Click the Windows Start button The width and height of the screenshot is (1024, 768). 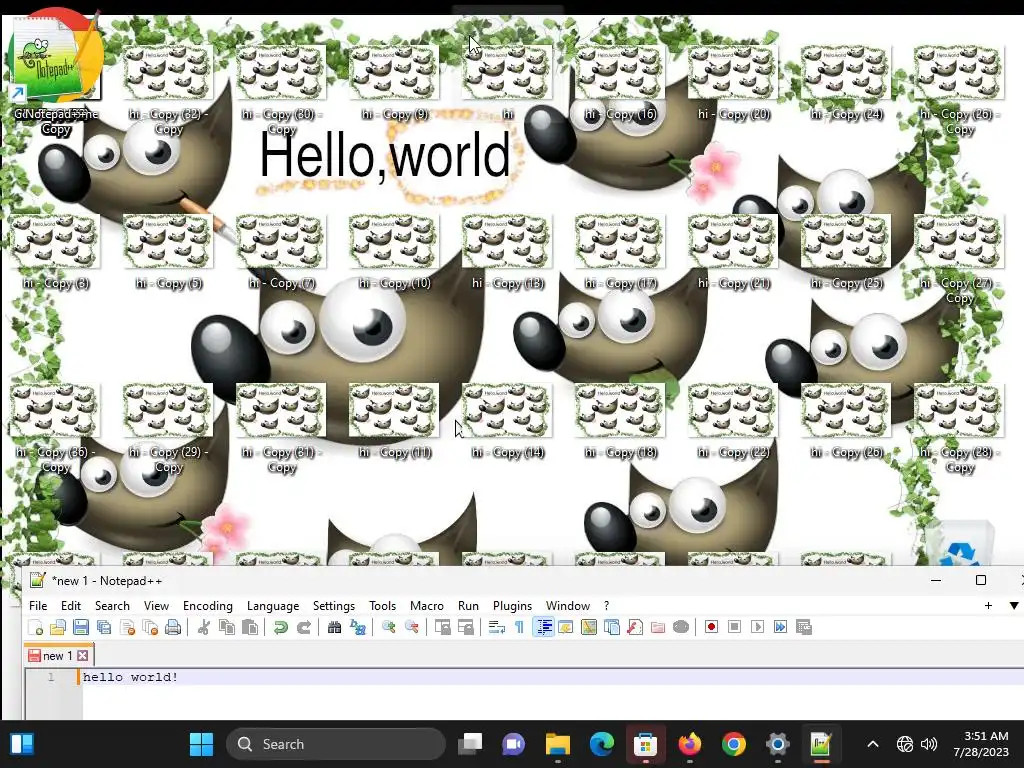pyautogui.click(x=201, y=744)
